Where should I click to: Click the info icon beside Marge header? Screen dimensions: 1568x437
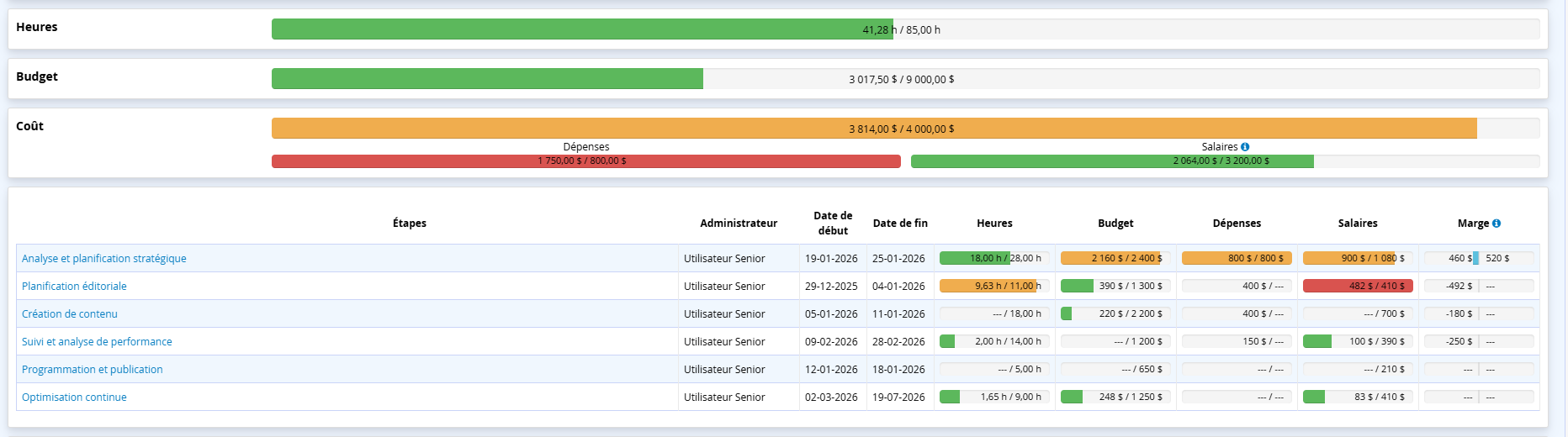[x=1496, y=224]
